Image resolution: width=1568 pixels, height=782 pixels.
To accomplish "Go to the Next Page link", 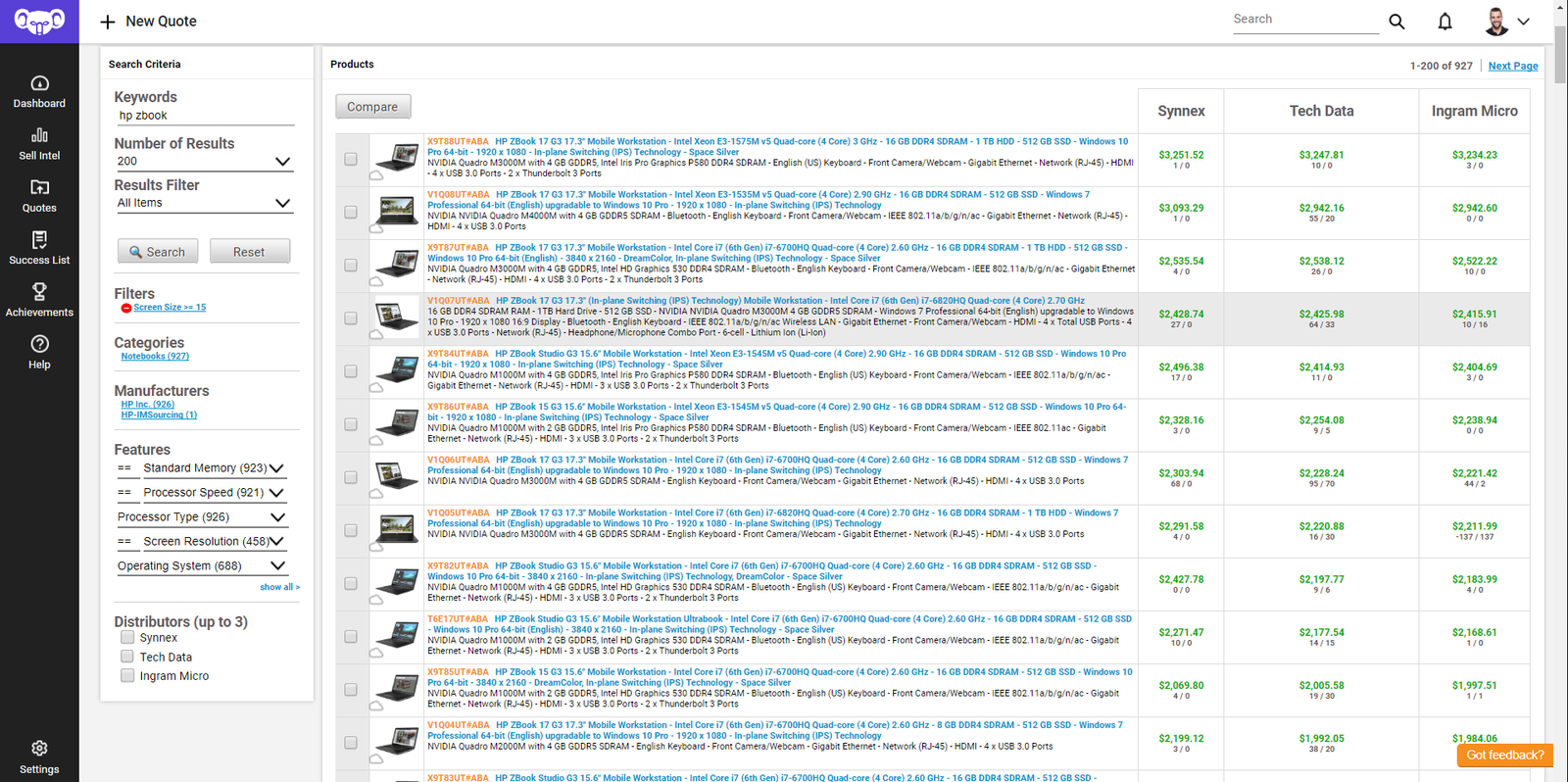I will click(1513, 66).
